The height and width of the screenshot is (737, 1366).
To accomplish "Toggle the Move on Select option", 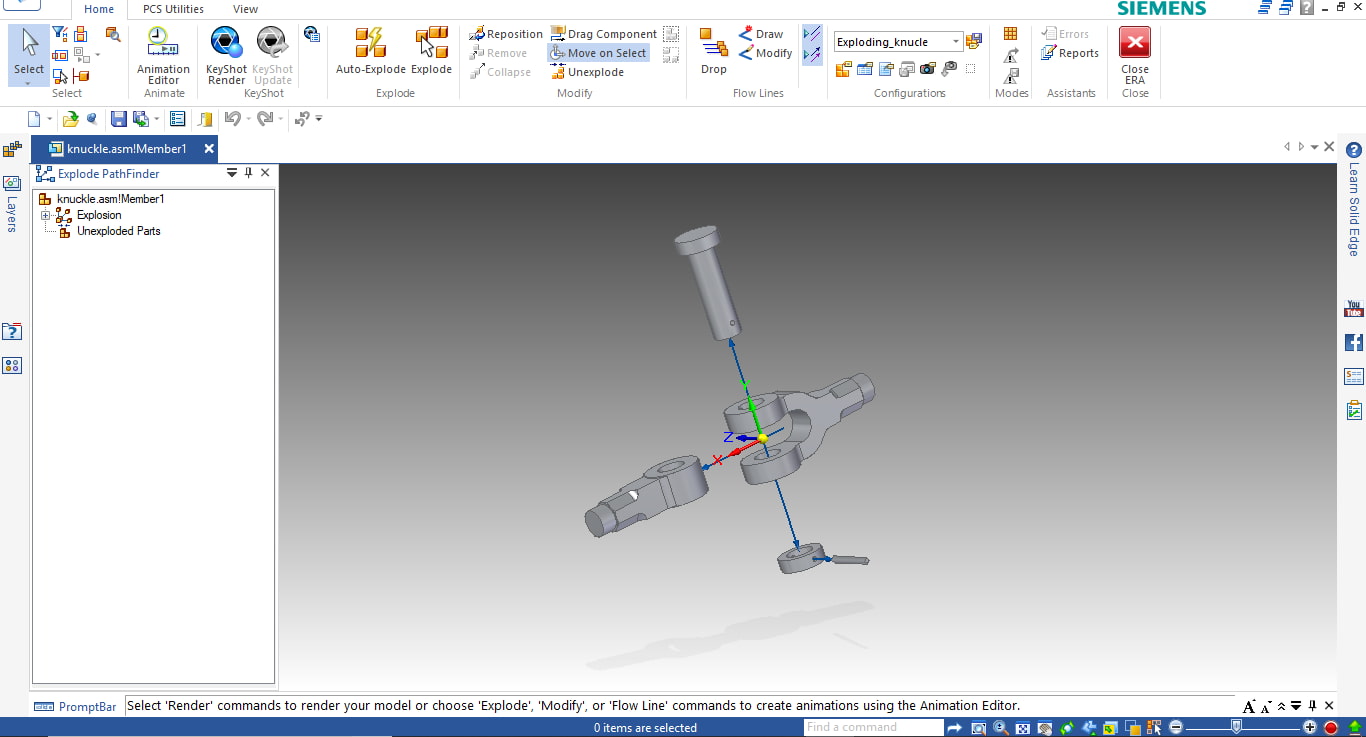I will 598,53.
